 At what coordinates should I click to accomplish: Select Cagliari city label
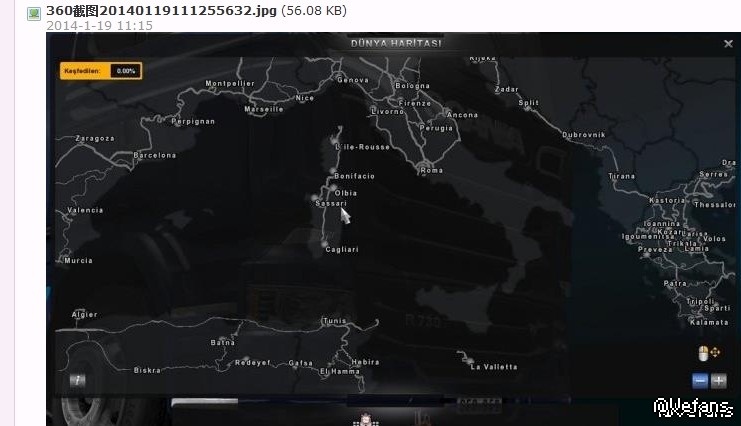342,249
